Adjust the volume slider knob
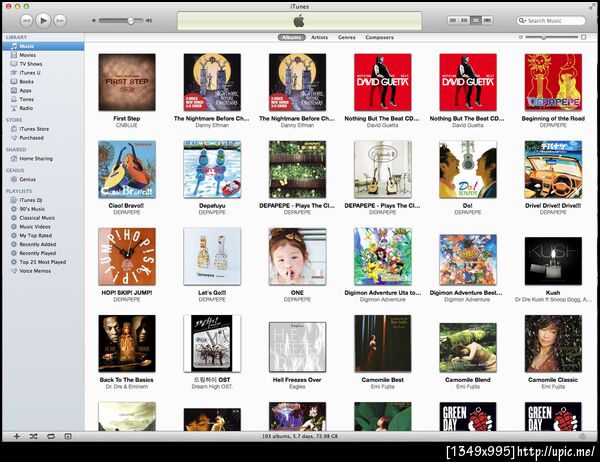Screen dimensions: 600x462 click(x=130, y=20)
